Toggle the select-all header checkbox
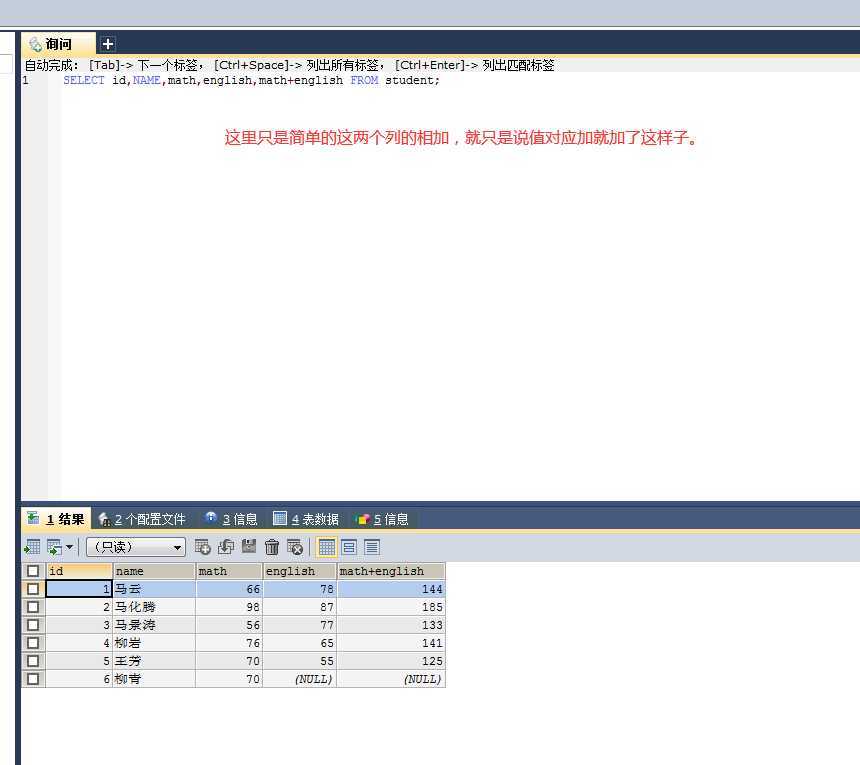860x765 pixels. (33, 571)
